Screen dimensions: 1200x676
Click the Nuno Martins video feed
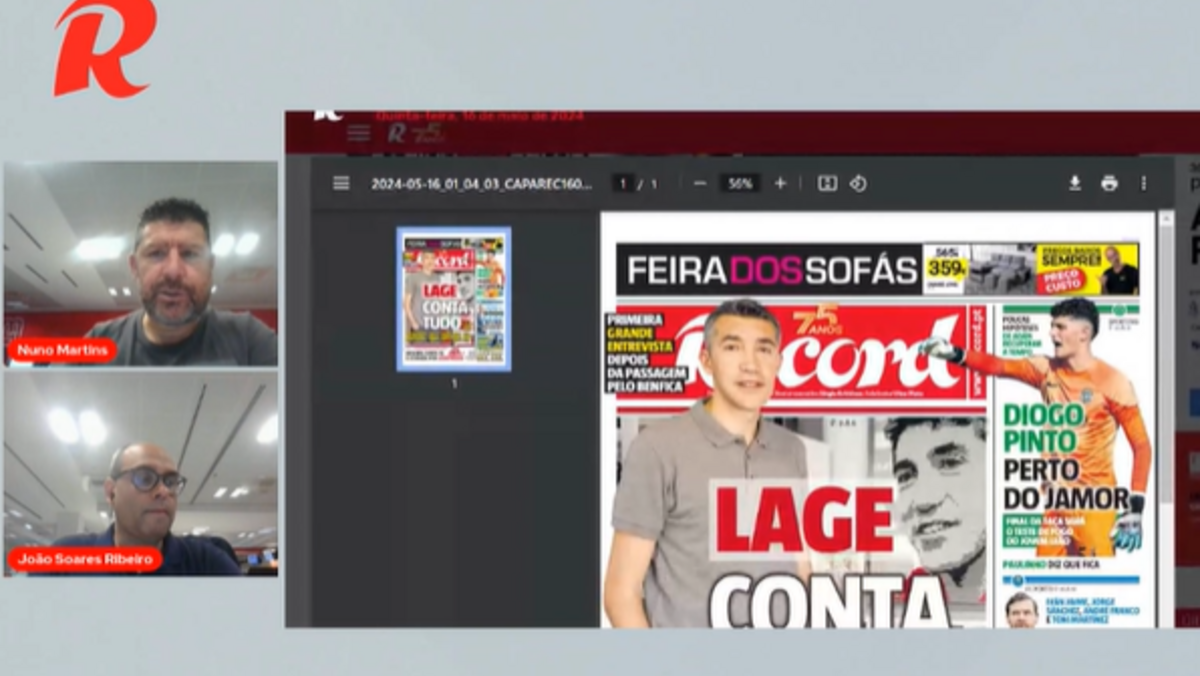pyautogui.click(x=140, y=263)
